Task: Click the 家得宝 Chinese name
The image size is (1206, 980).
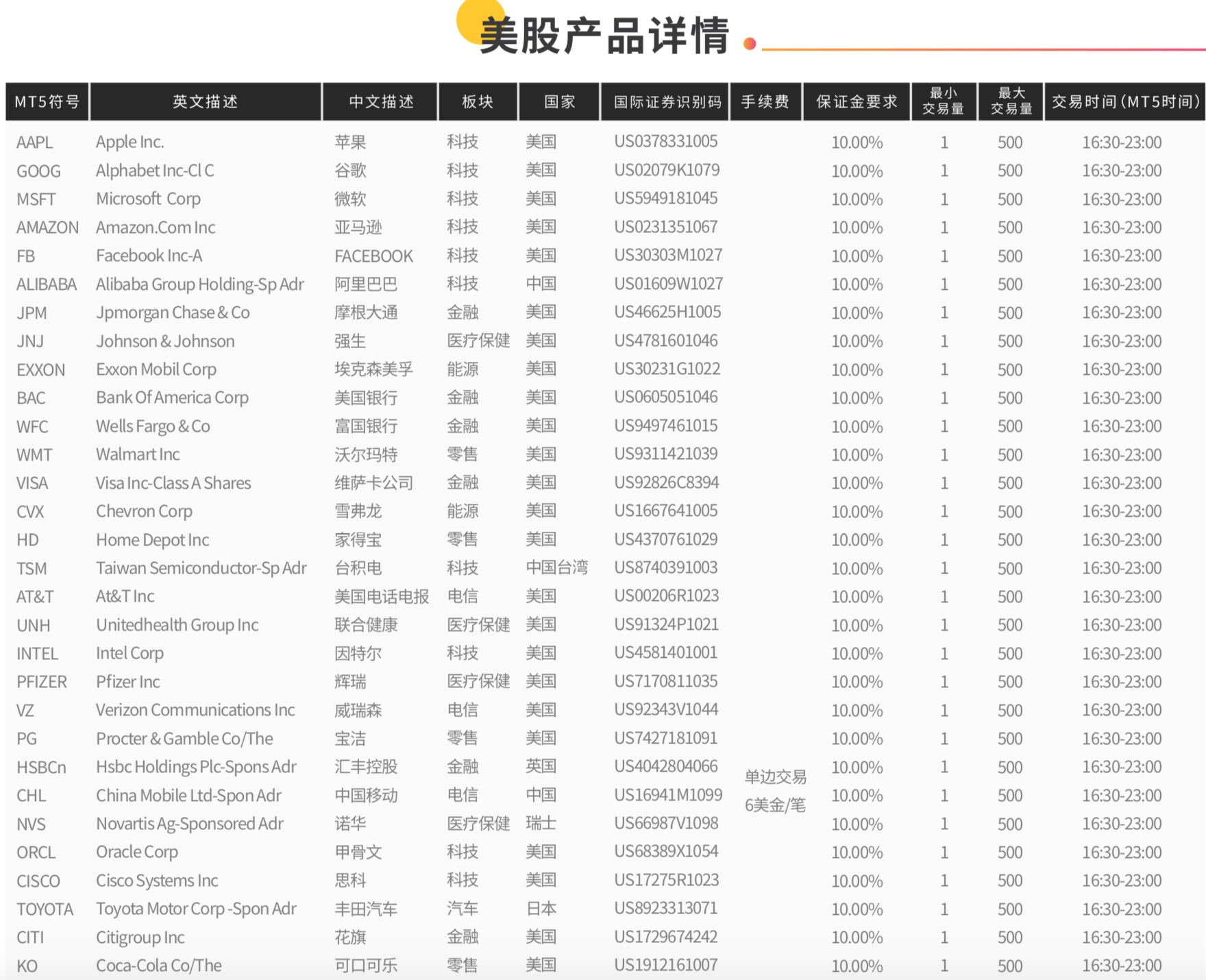Action: click(x=358, y=540)
